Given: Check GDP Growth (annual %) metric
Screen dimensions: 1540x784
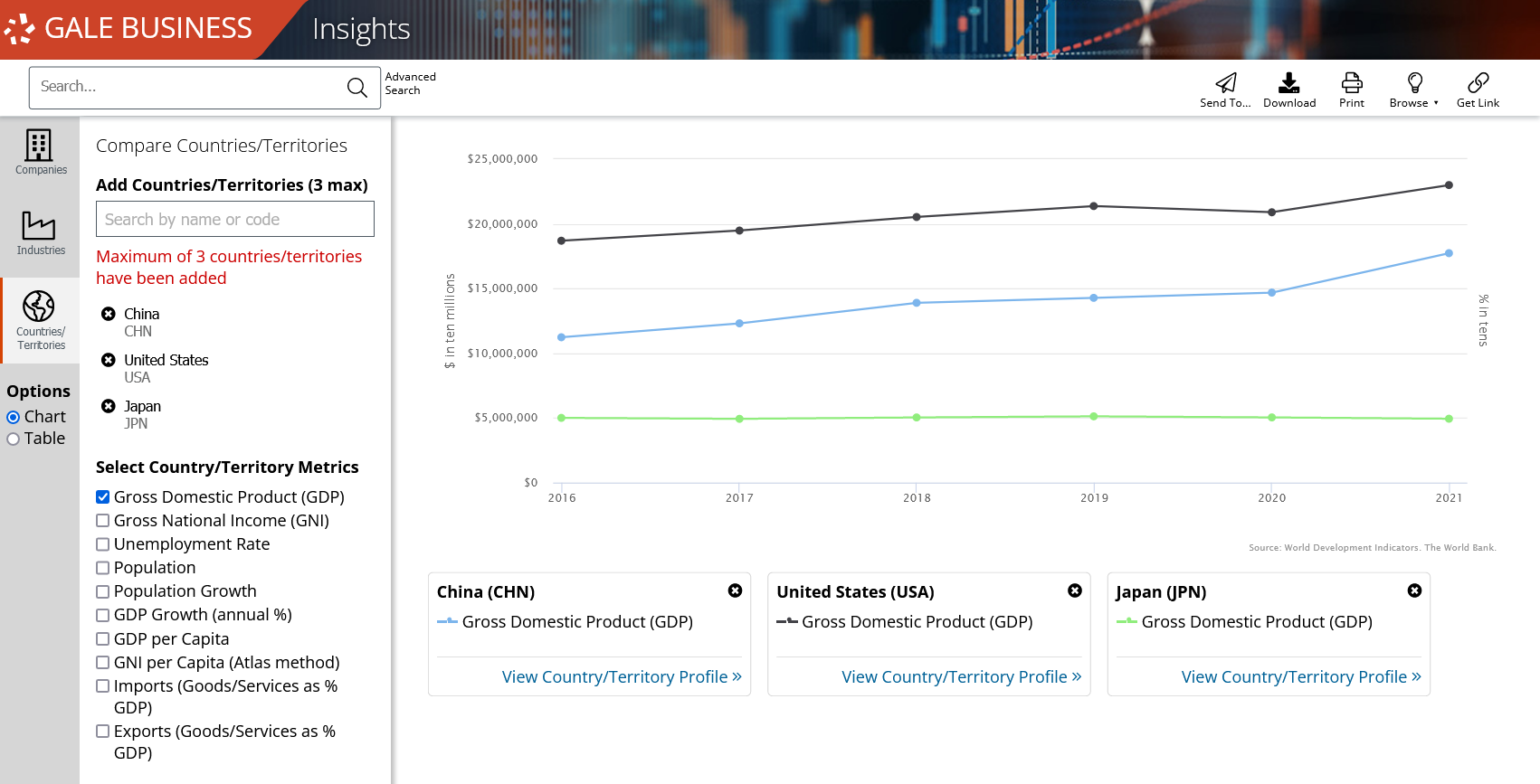Looking at the screenshot, I should tap(103, 615).
